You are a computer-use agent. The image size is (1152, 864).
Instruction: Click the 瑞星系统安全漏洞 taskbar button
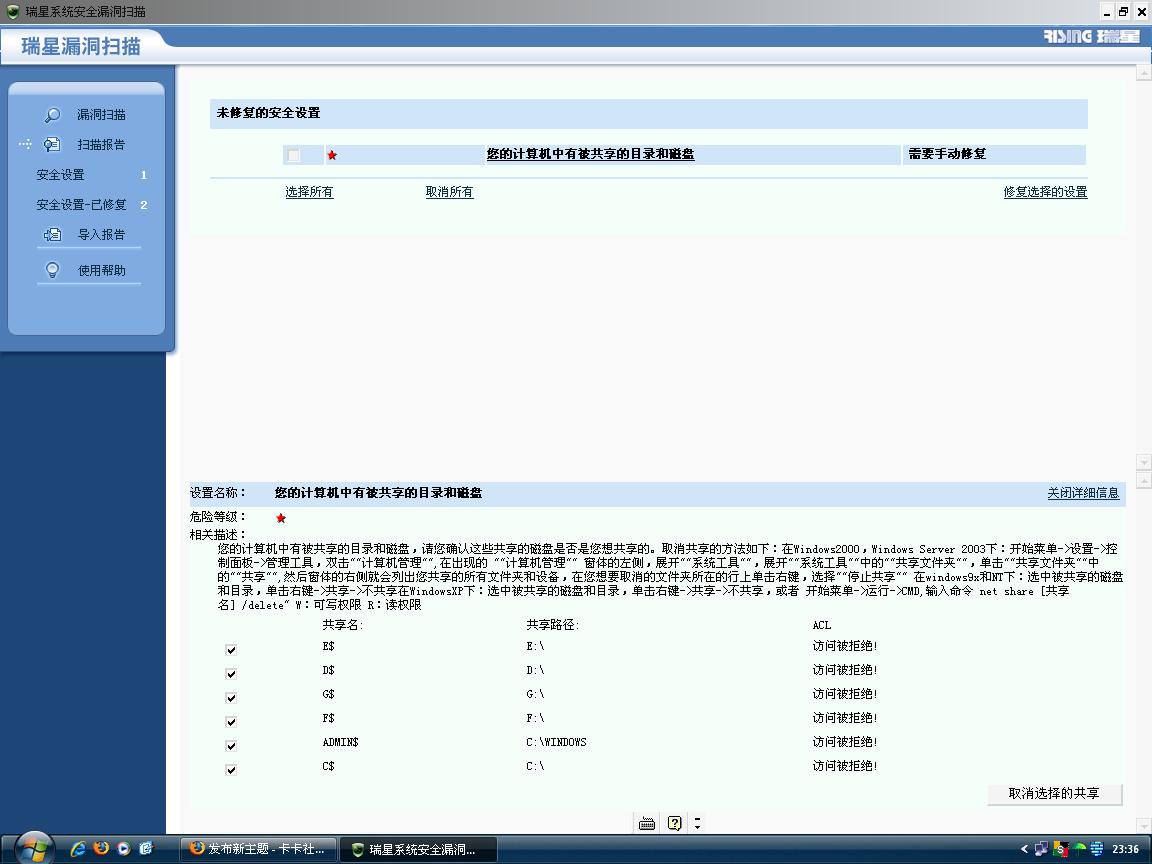pyautogui.click(x=418, y=849)
